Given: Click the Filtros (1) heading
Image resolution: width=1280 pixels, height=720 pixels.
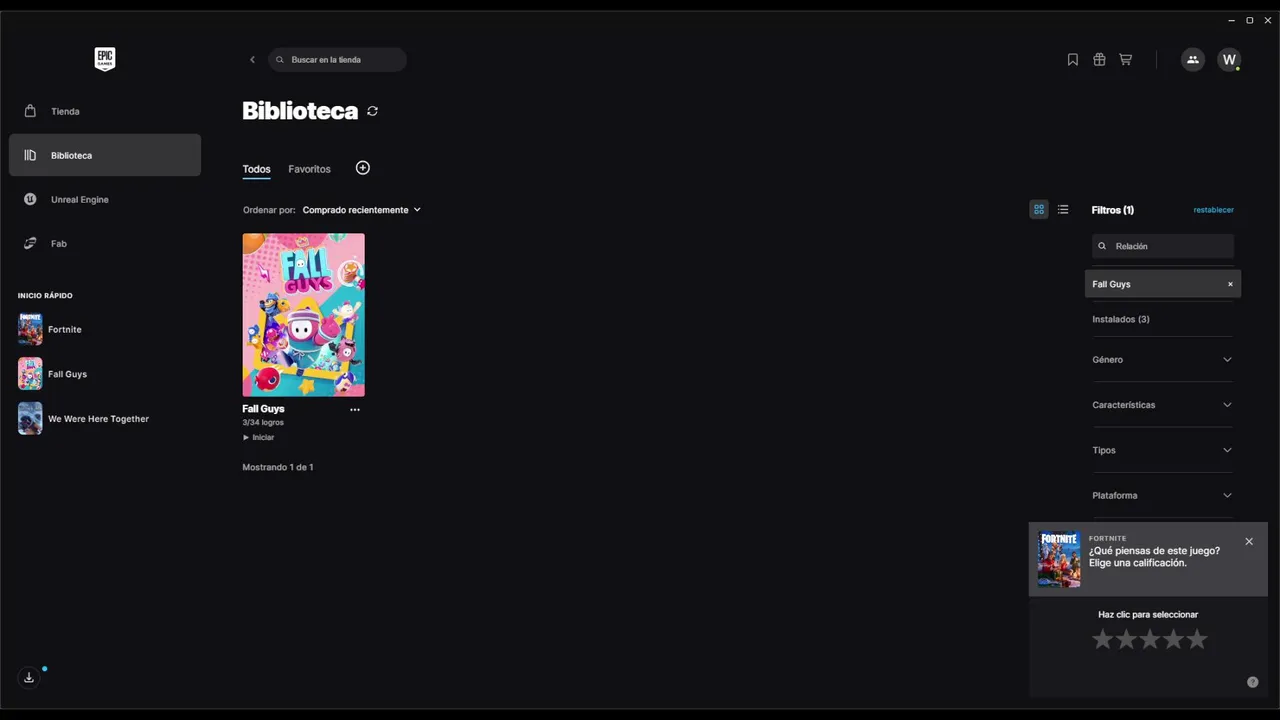Looking at the screenshot, I should click(x=1113, y=210).
